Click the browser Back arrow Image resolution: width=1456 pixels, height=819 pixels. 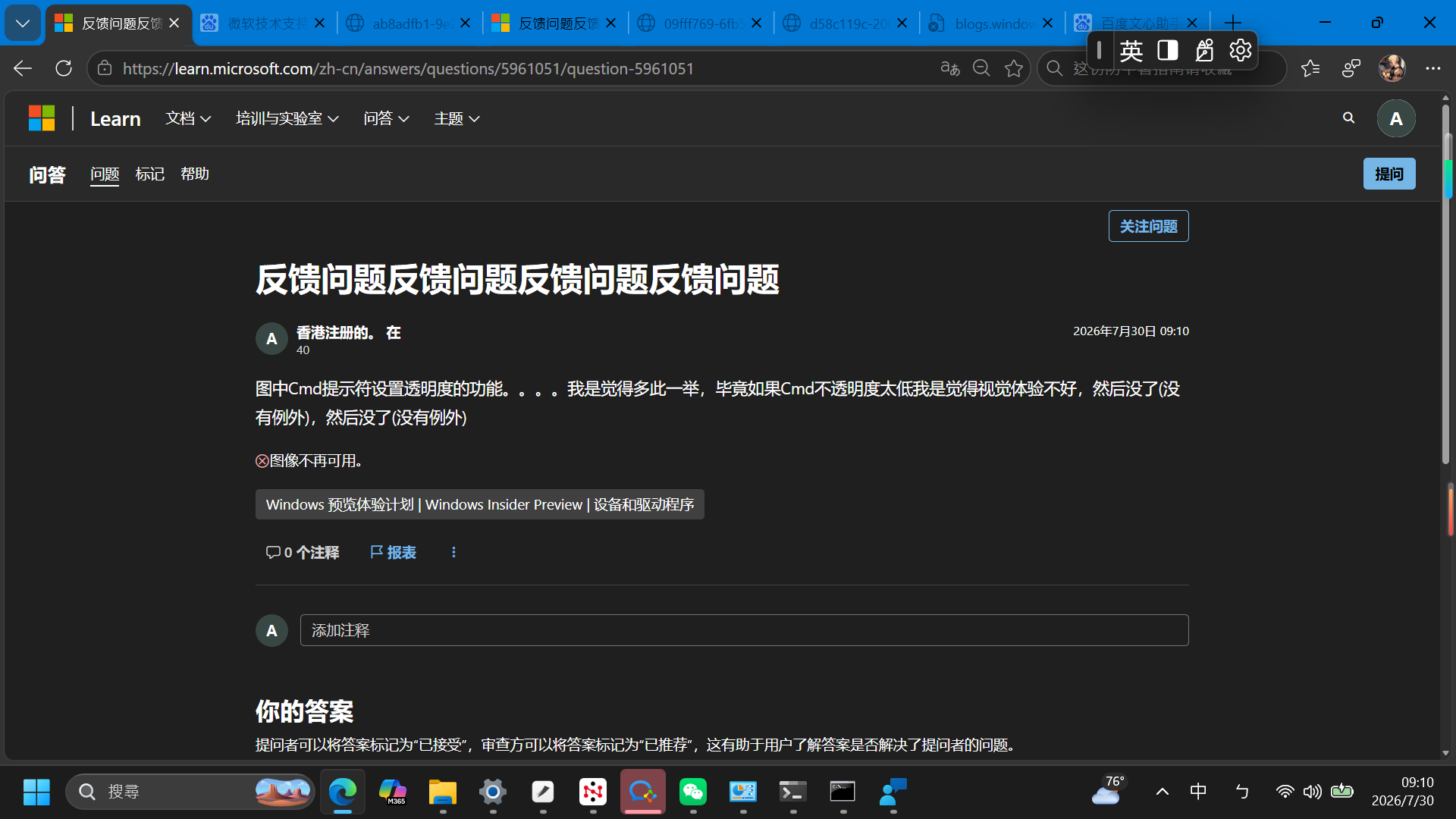click(23, 69)
